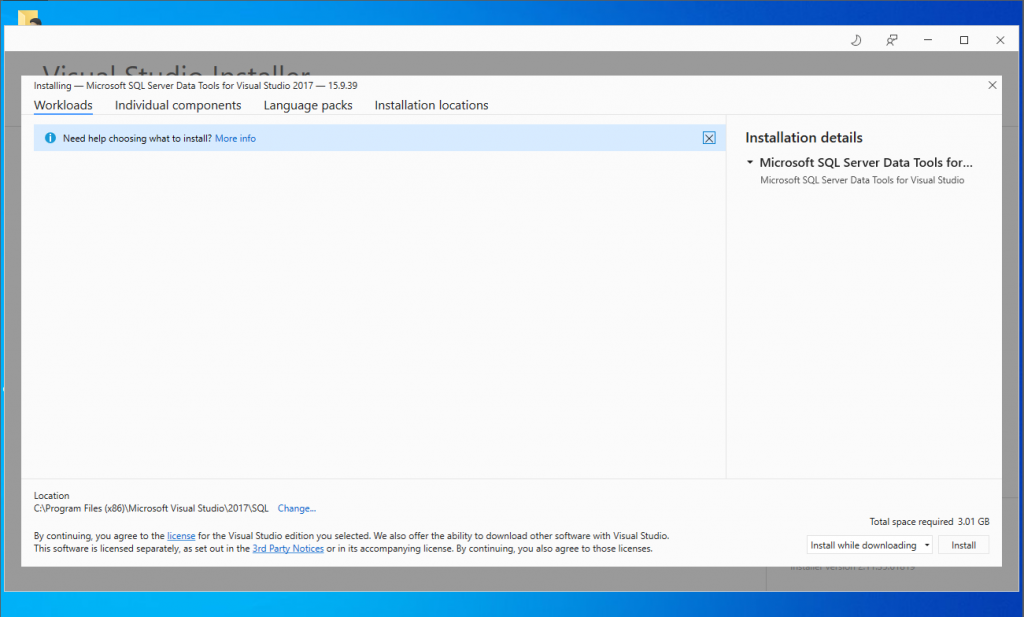The width and height of the screenshot is (1024, 617).
Task: Open the 3rd Party Notices link
Action: pyautogui.click(x=288, y=548)
